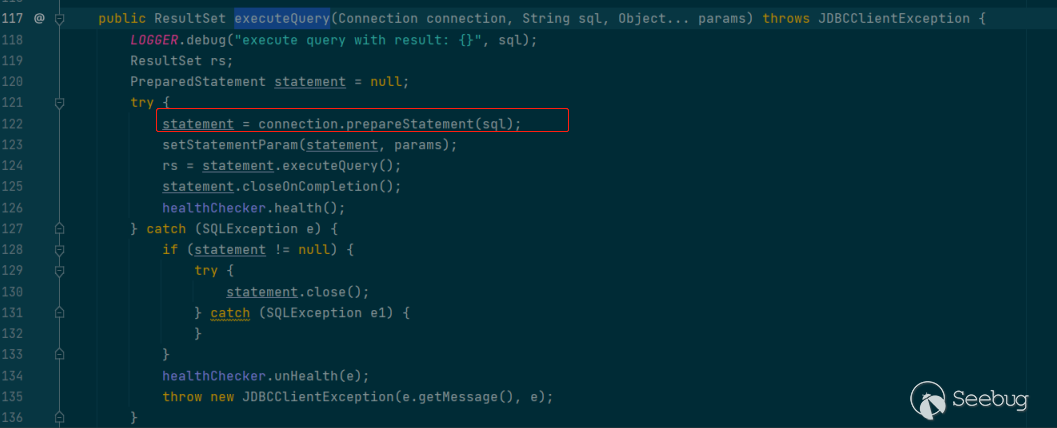
Task: Click the @ gutter icon on line 117
Action: (x=39, y=18)
